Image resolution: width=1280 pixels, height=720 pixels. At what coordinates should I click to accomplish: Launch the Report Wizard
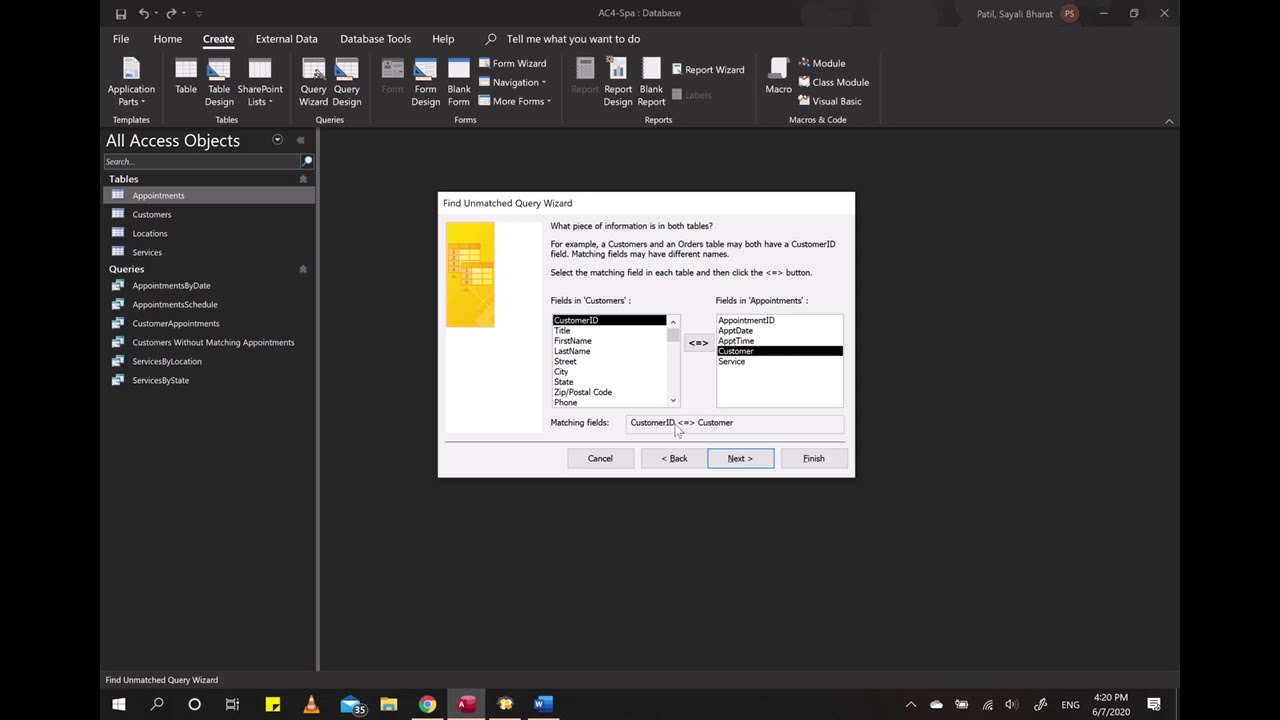tap(707, 69)
